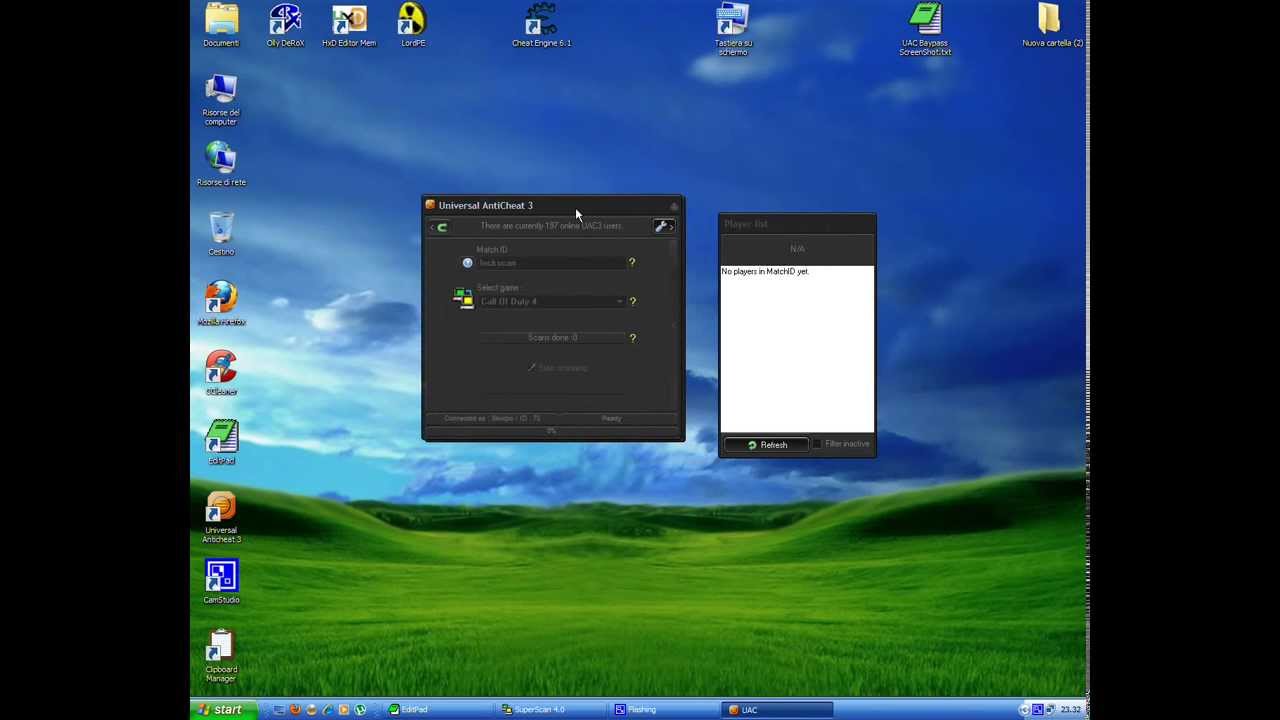1280x720 pixels.
Task: Click the online UAC3 users status text
Action: [551, 226]
